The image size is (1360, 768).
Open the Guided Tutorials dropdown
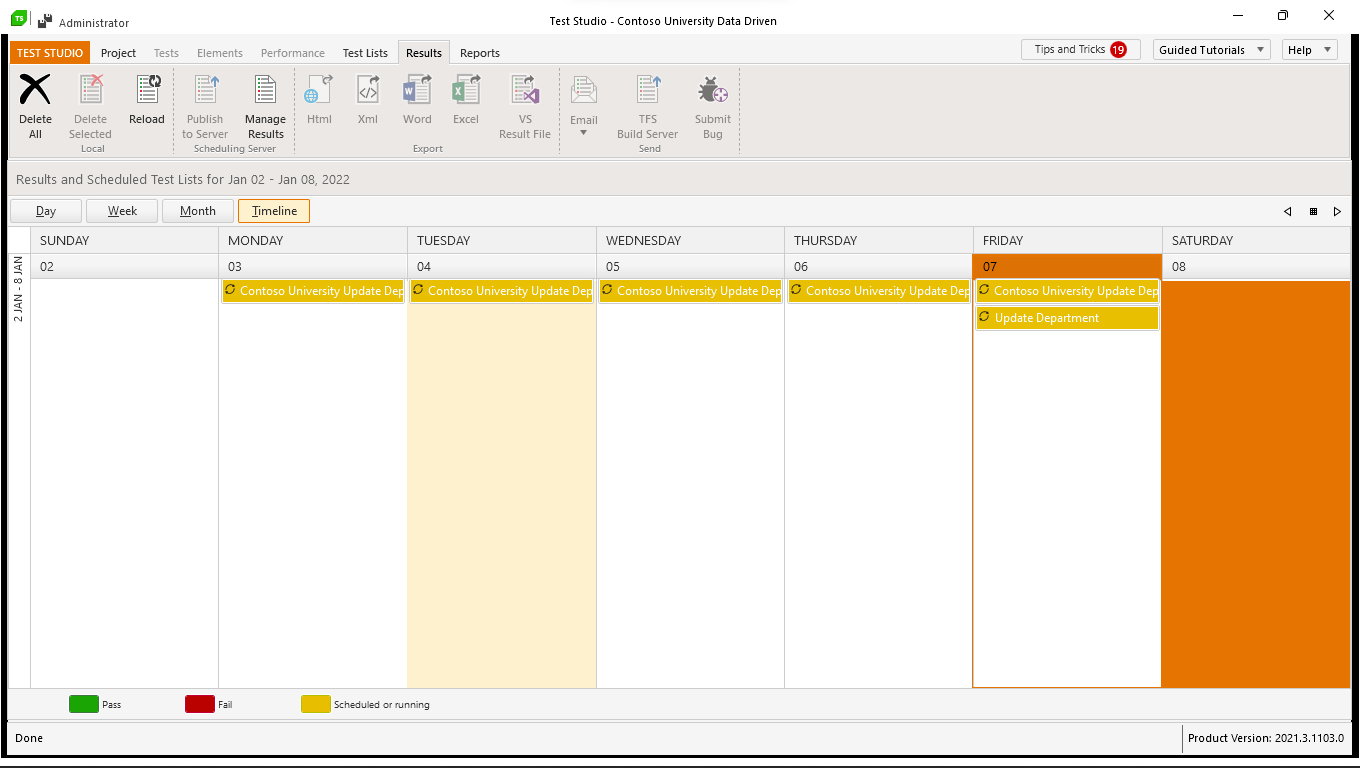(x=1211, y=50)
